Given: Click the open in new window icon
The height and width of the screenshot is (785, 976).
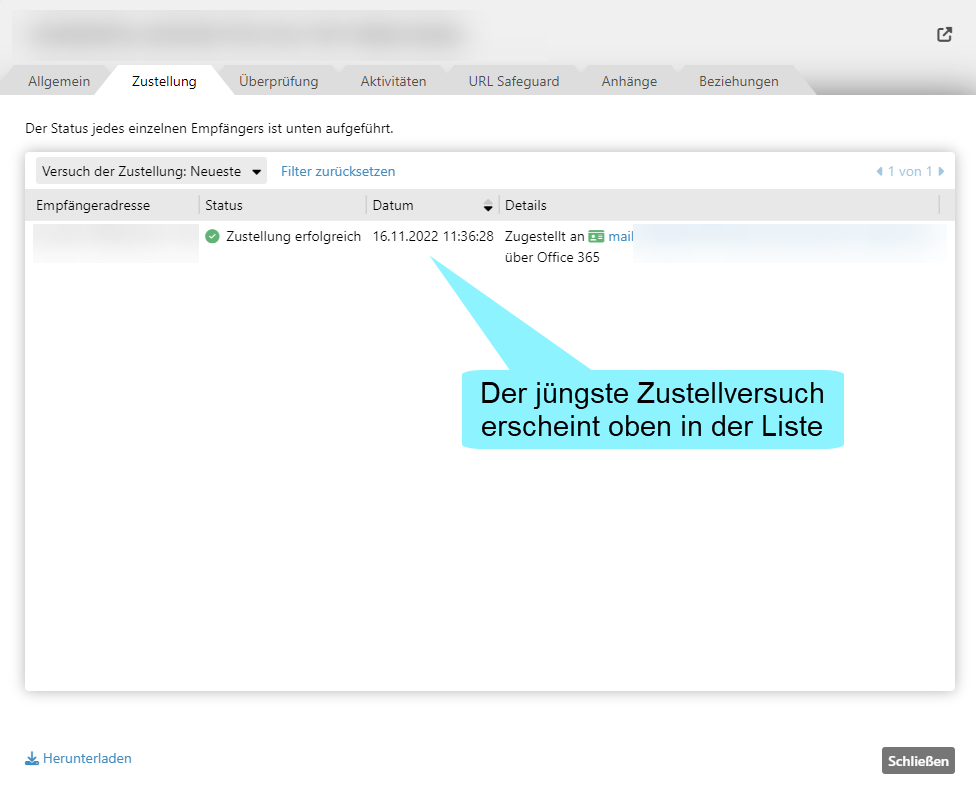Looking at the screenshot, I should 944,35.
